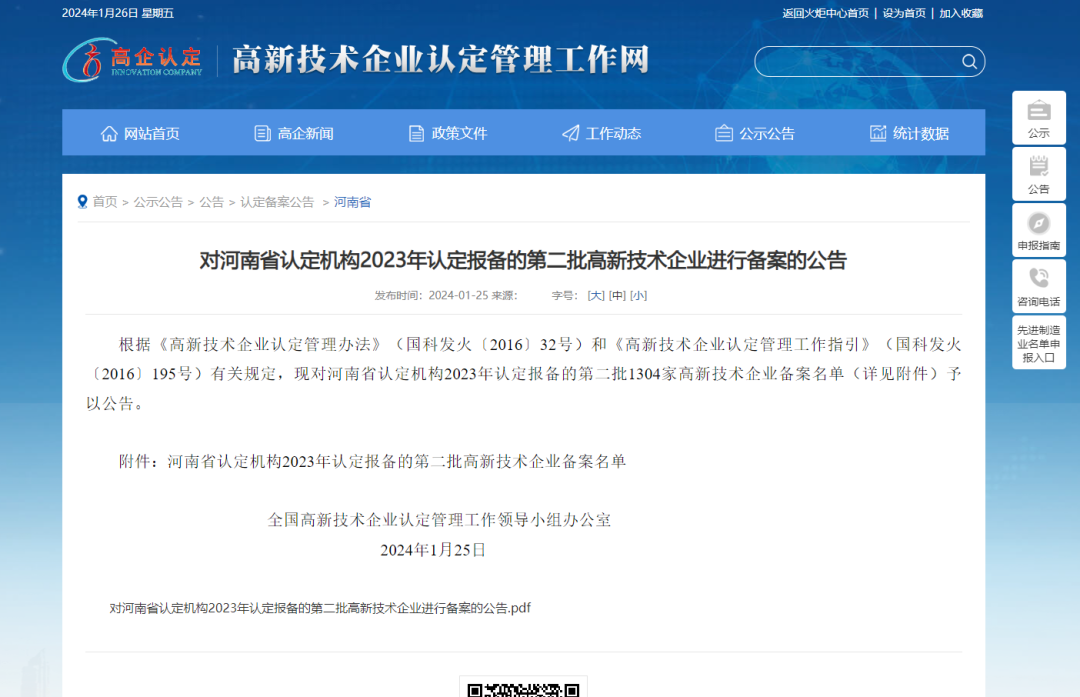Viewport: 1080px width, 697px height.
Task: Open the 公示 sidebar shortcut
Action: coord(1039,118)
